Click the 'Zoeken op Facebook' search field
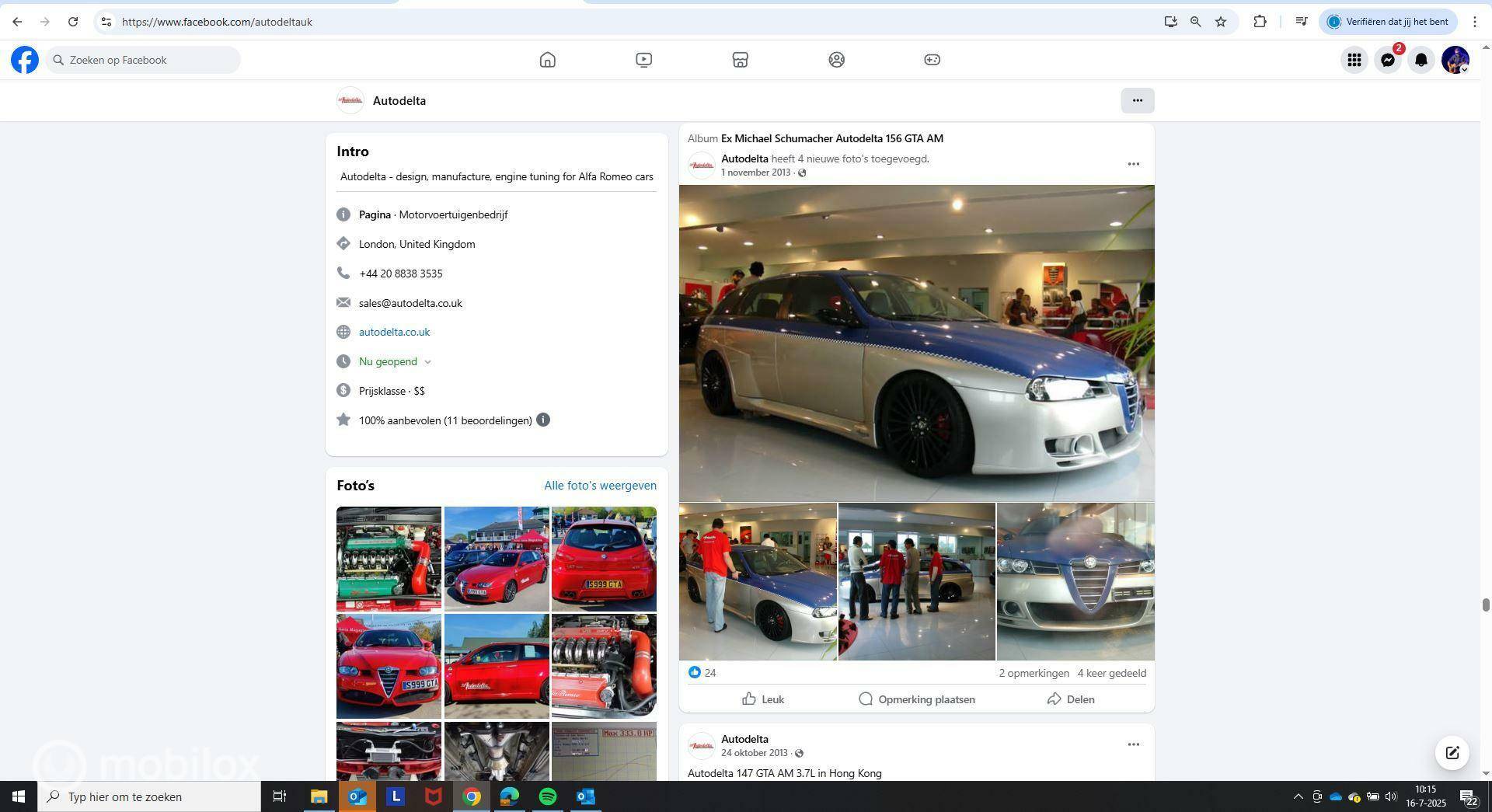This screenshot has height=812, width=1492. [144, 60]
